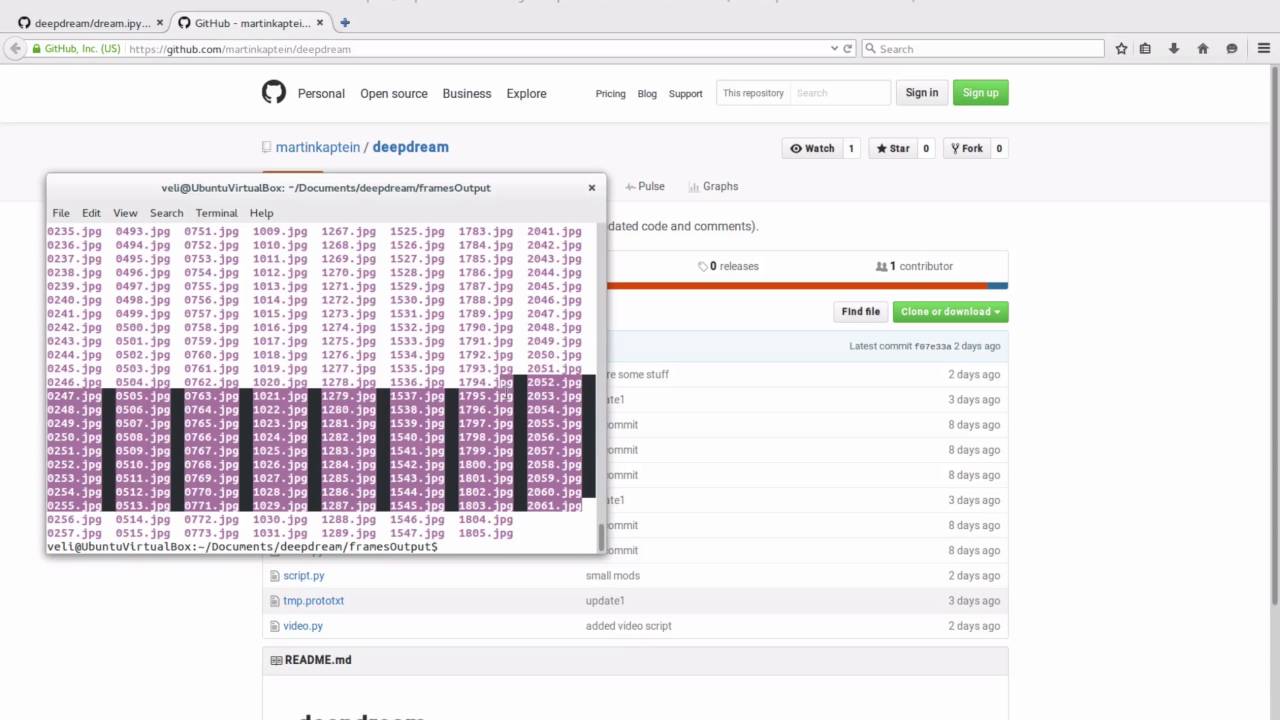The image size is (1280, 720).
Task: Click the Business navigation link
Action: 467,93
